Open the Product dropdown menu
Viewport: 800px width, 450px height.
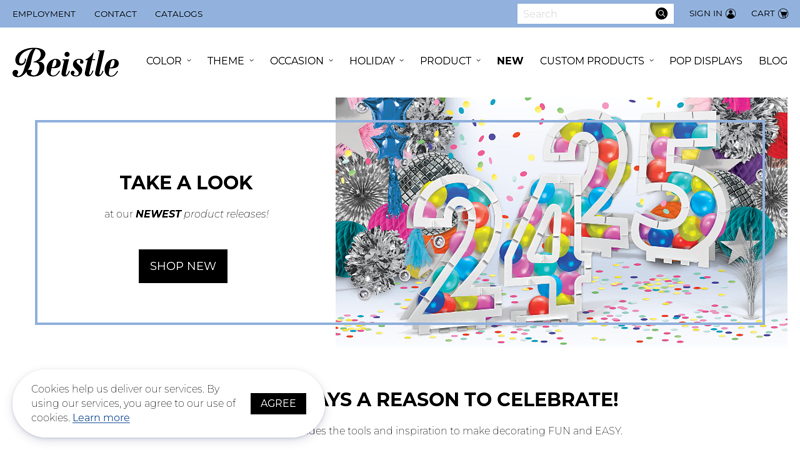[450, 61]
